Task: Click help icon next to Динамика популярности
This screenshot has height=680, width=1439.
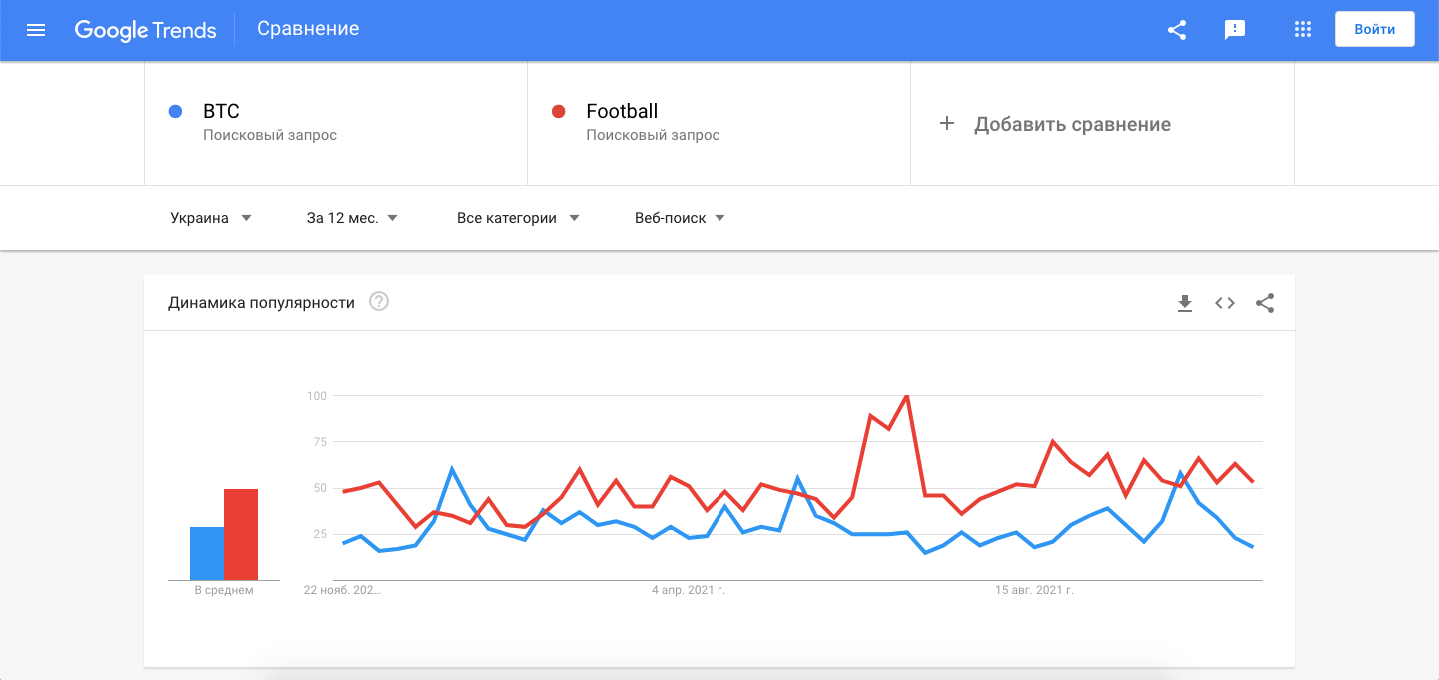Action: coord(379,302)
